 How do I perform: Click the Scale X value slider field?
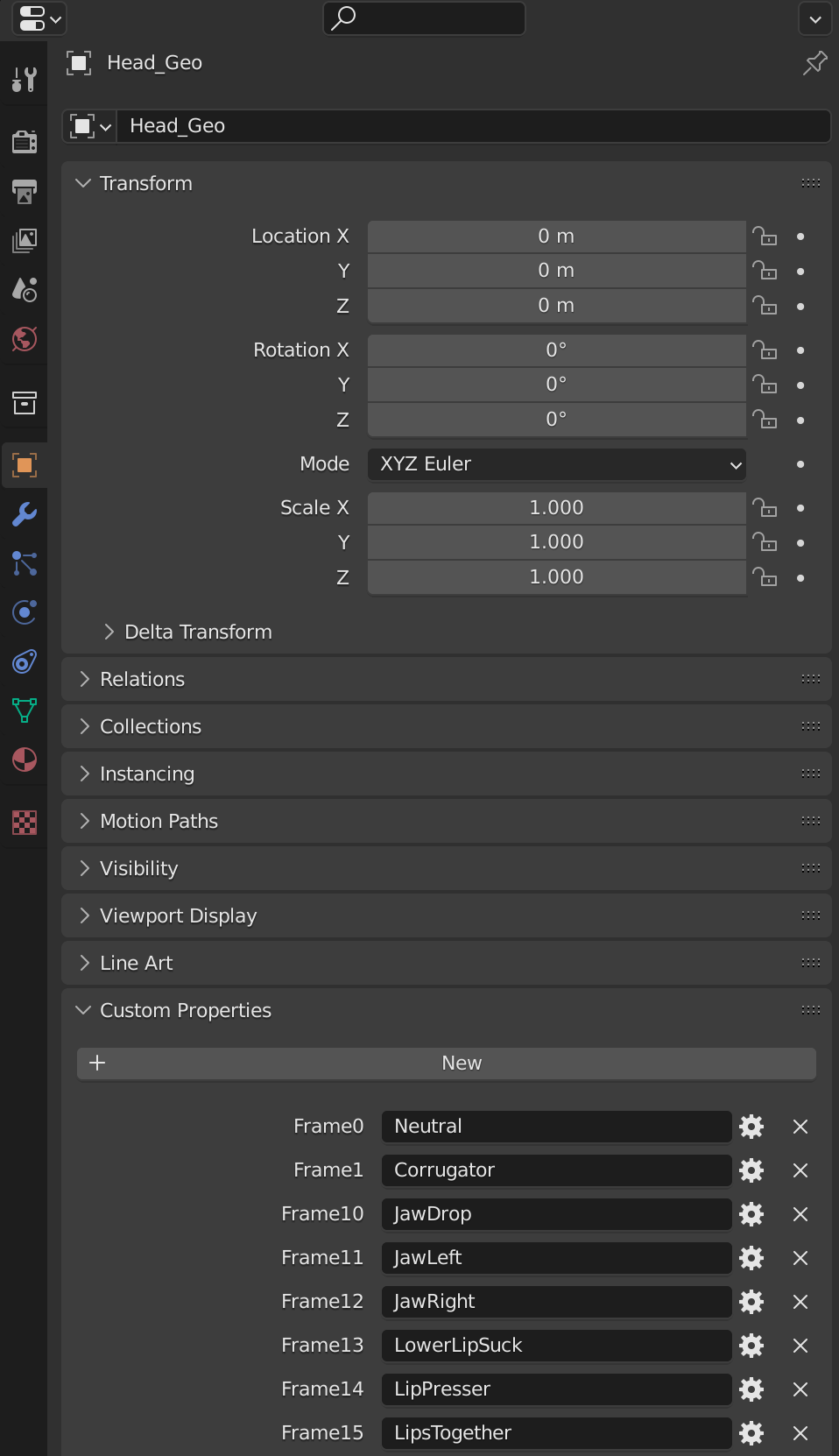pos(557,508)
